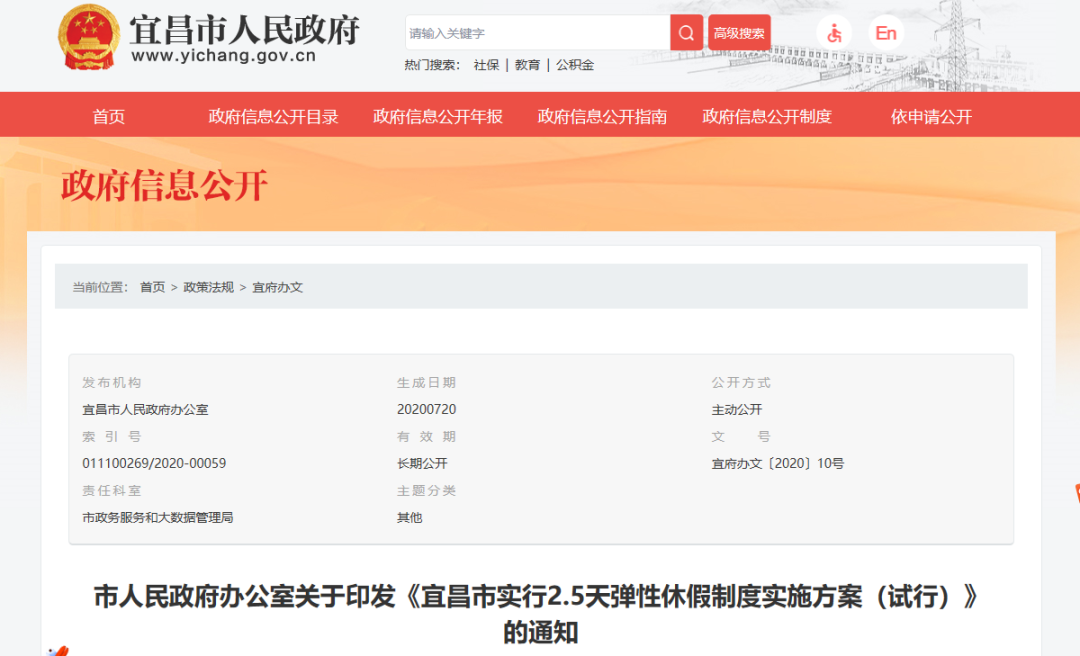Click the 政策法规 breadcrumb link

click(x=208, y=287)
